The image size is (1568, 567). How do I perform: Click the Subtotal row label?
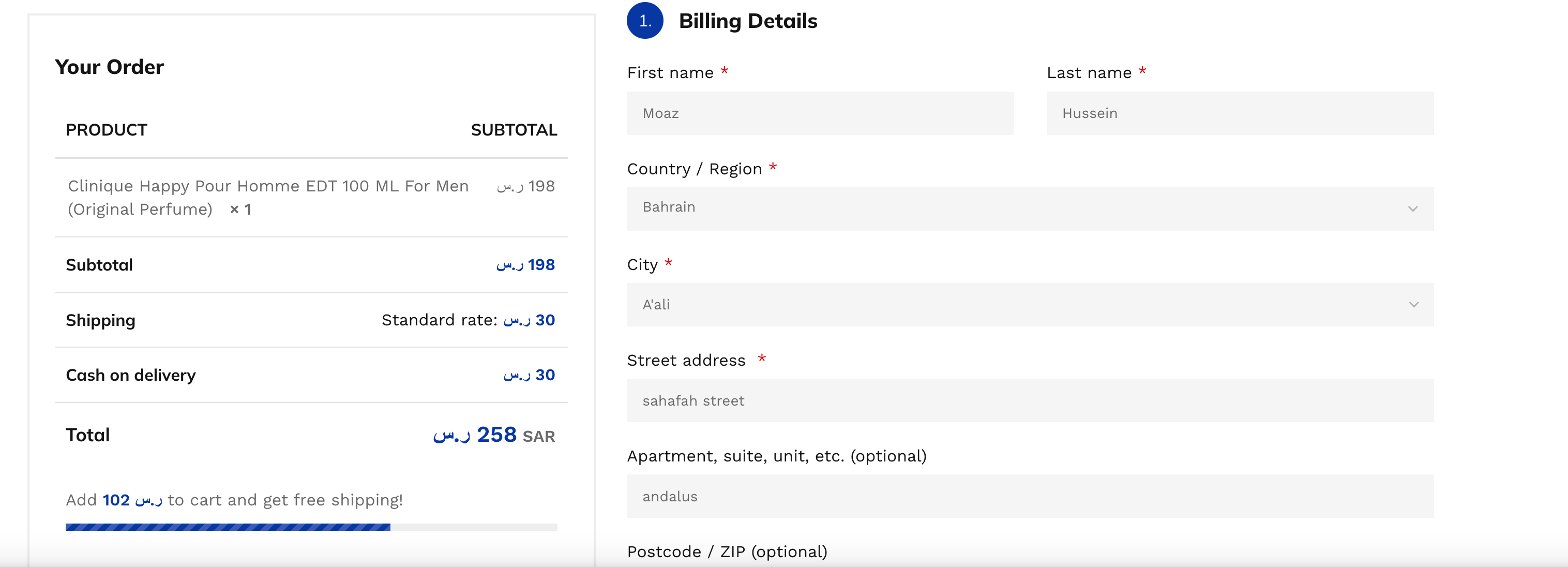click(x=99, y=265)
